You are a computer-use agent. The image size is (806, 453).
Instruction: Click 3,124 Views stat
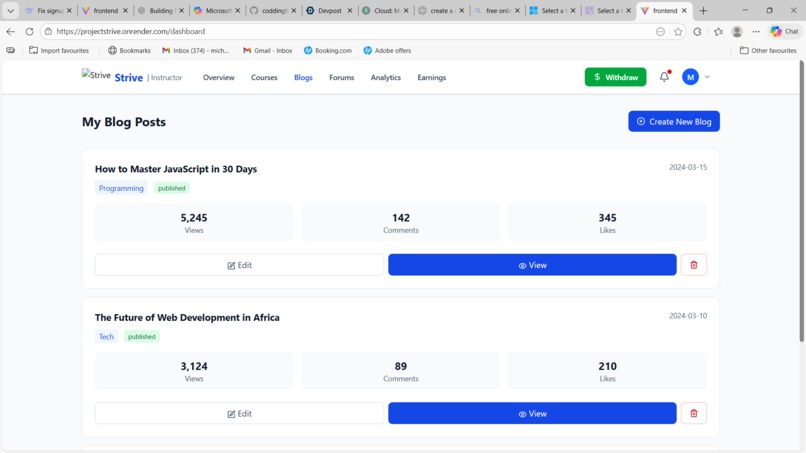pyautogui.click(x=194, y=371)
